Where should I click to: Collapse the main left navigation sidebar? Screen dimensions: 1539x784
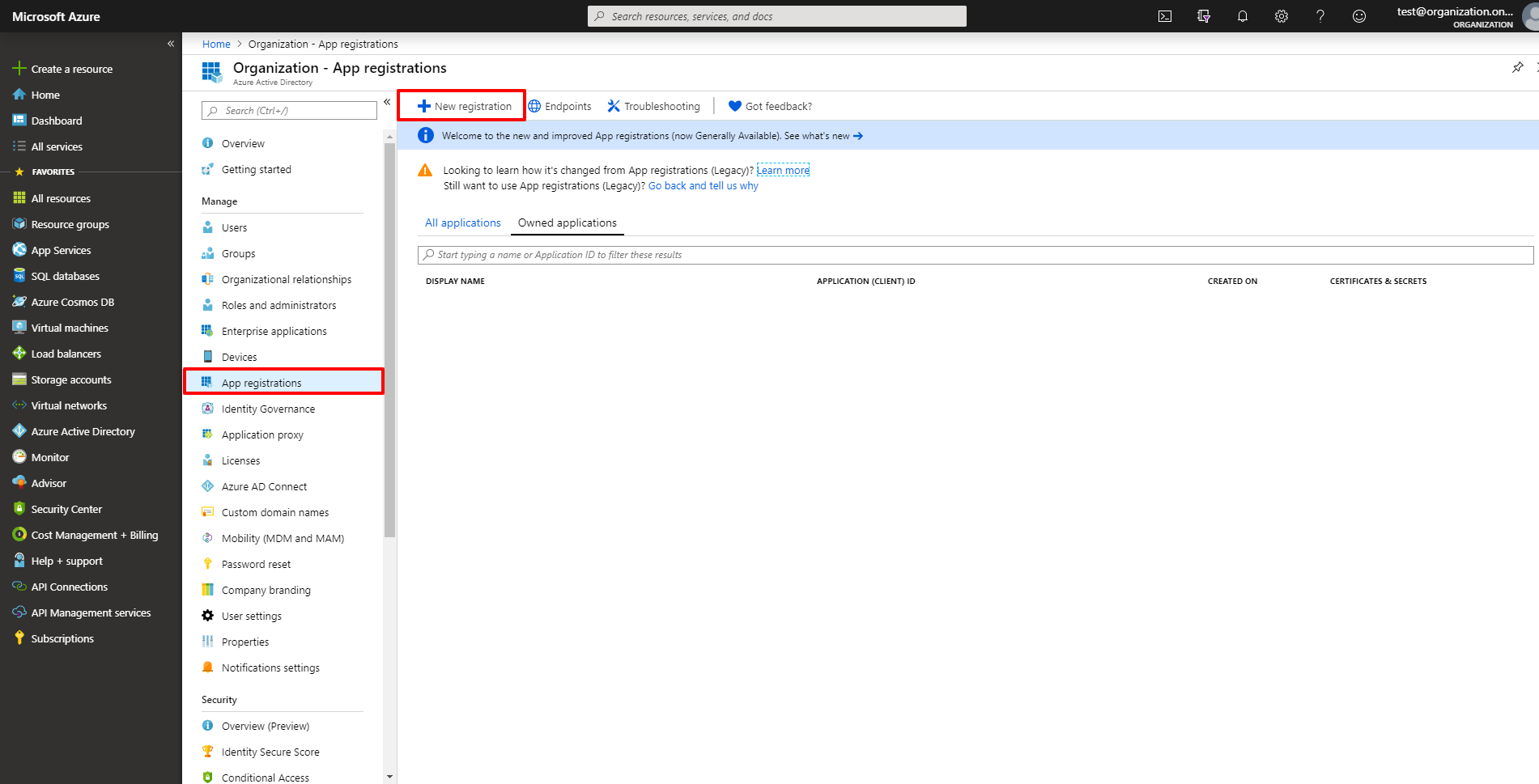pyautogui.click(x=171, y=44)
